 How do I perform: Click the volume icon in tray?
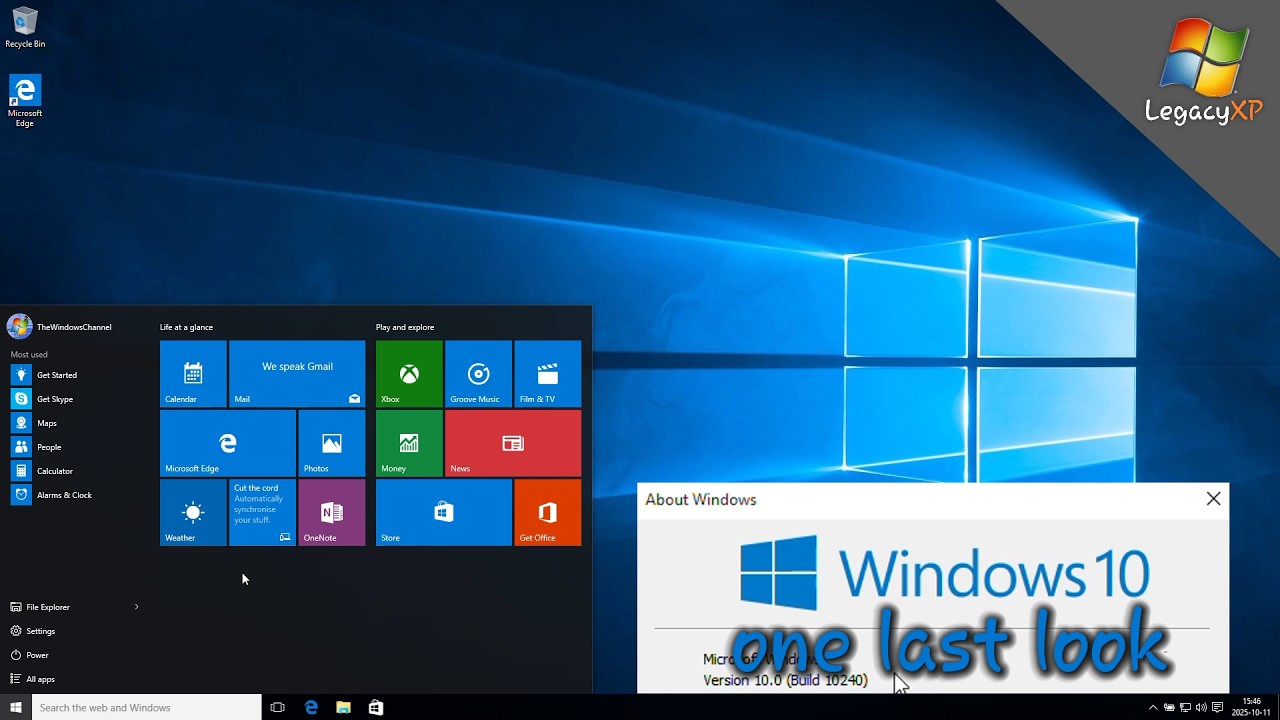tap(1201, 707)
